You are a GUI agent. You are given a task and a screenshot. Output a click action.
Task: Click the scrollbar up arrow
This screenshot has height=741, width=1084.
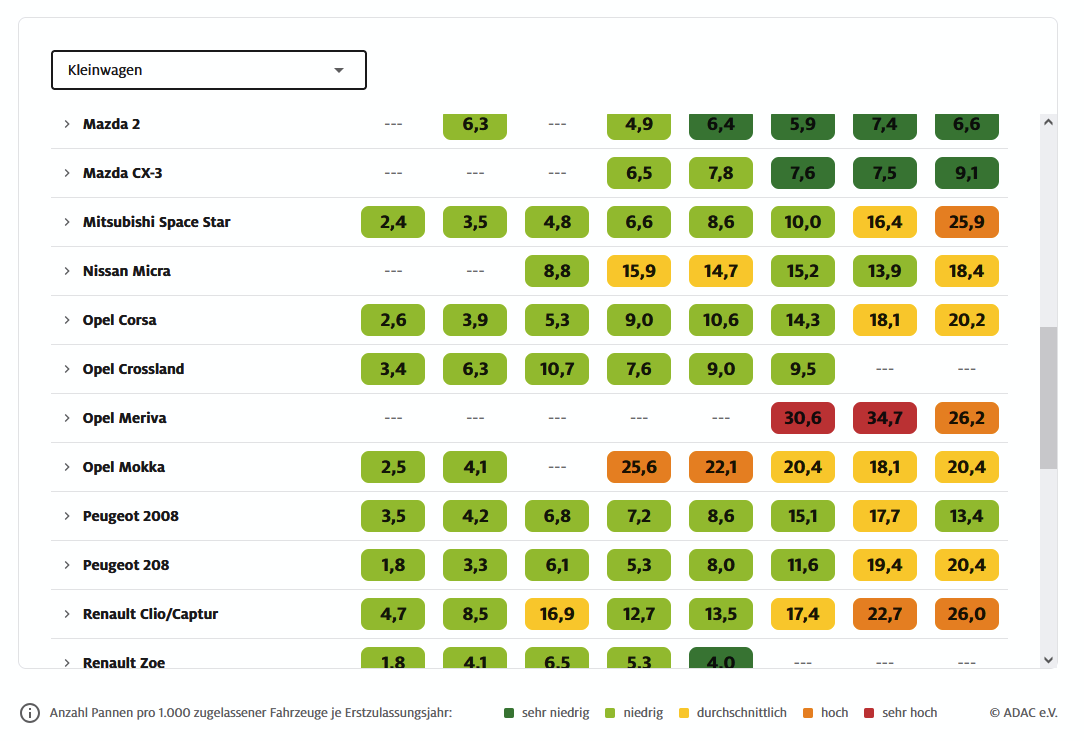(1049, 122)
